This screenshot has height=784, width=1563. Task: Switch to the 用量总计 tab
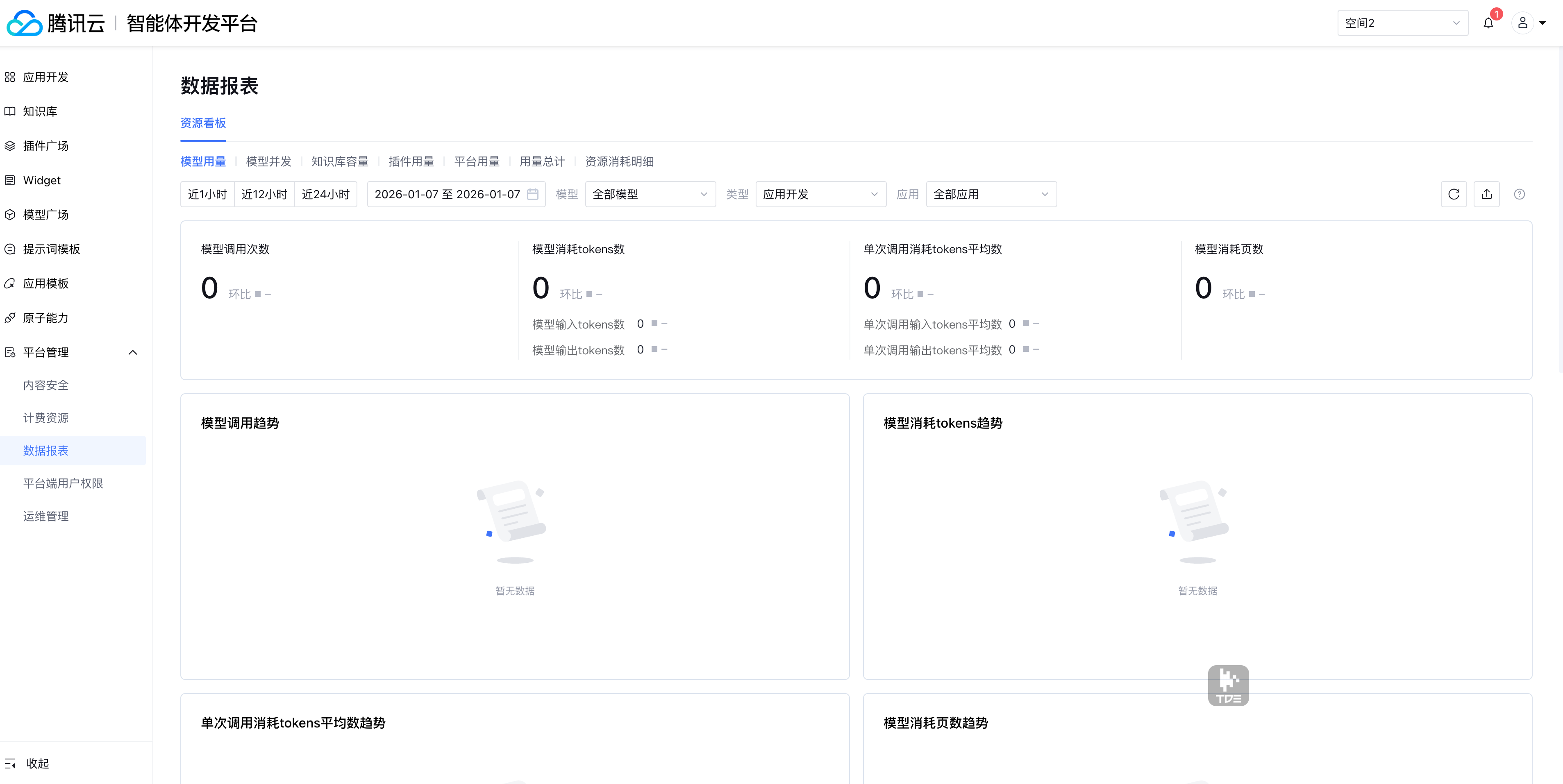(x=542, y=161)
